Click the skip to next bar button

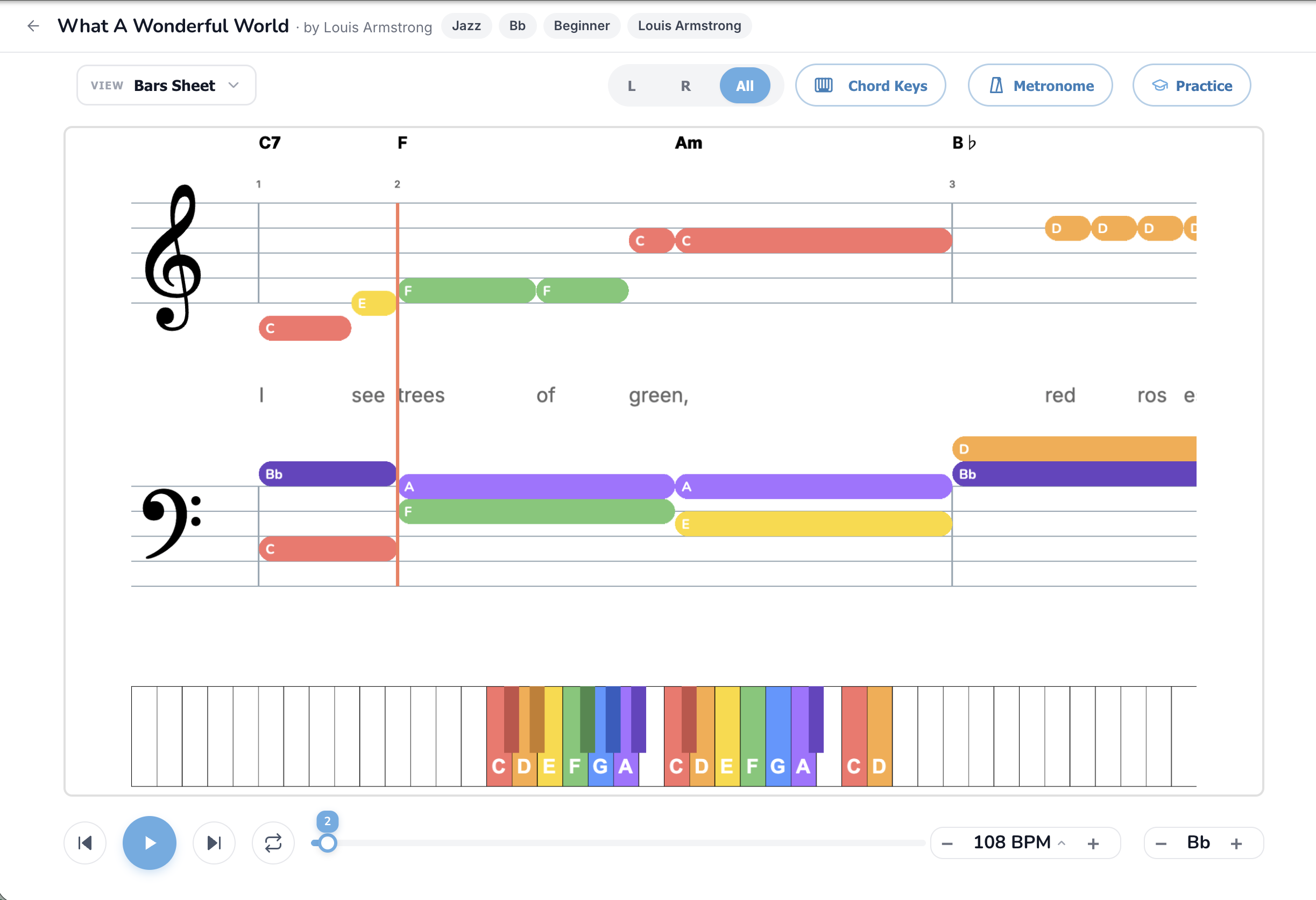[214, 843]
